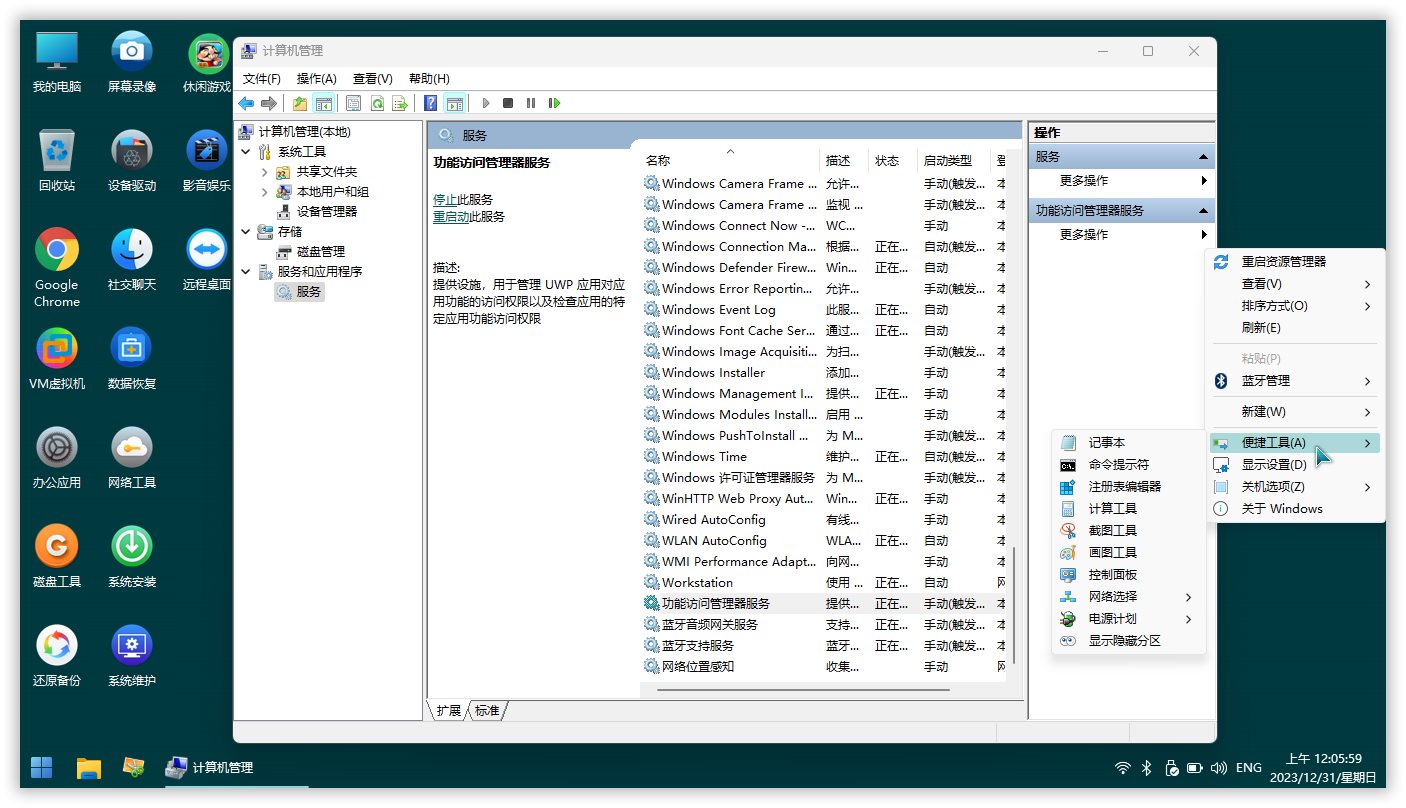The height and width of the screenshot is (808, 1406).
Task: Toggle the Show/Hide Action Pane button
Action: (x=455, y=103)
